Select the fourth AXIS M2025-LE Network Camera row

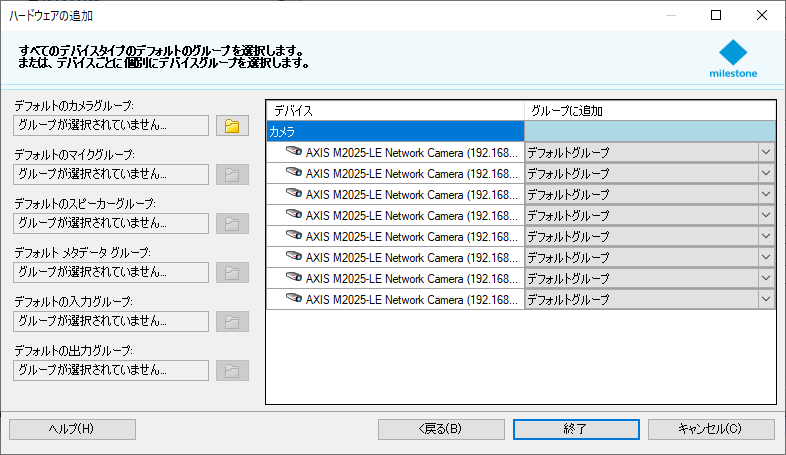coord(395,215)
